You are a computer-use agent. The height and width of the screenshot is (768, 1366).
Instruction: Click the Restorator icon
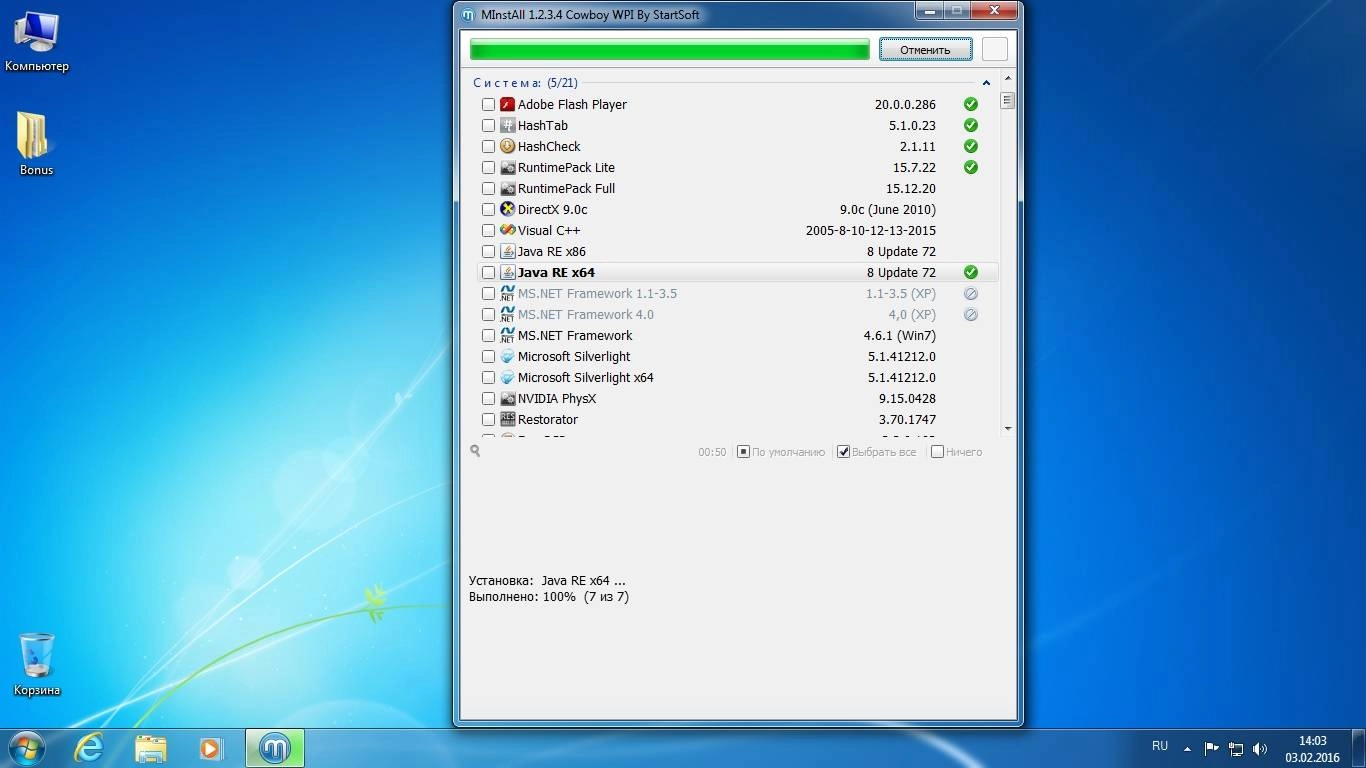[x=507, y=419]
